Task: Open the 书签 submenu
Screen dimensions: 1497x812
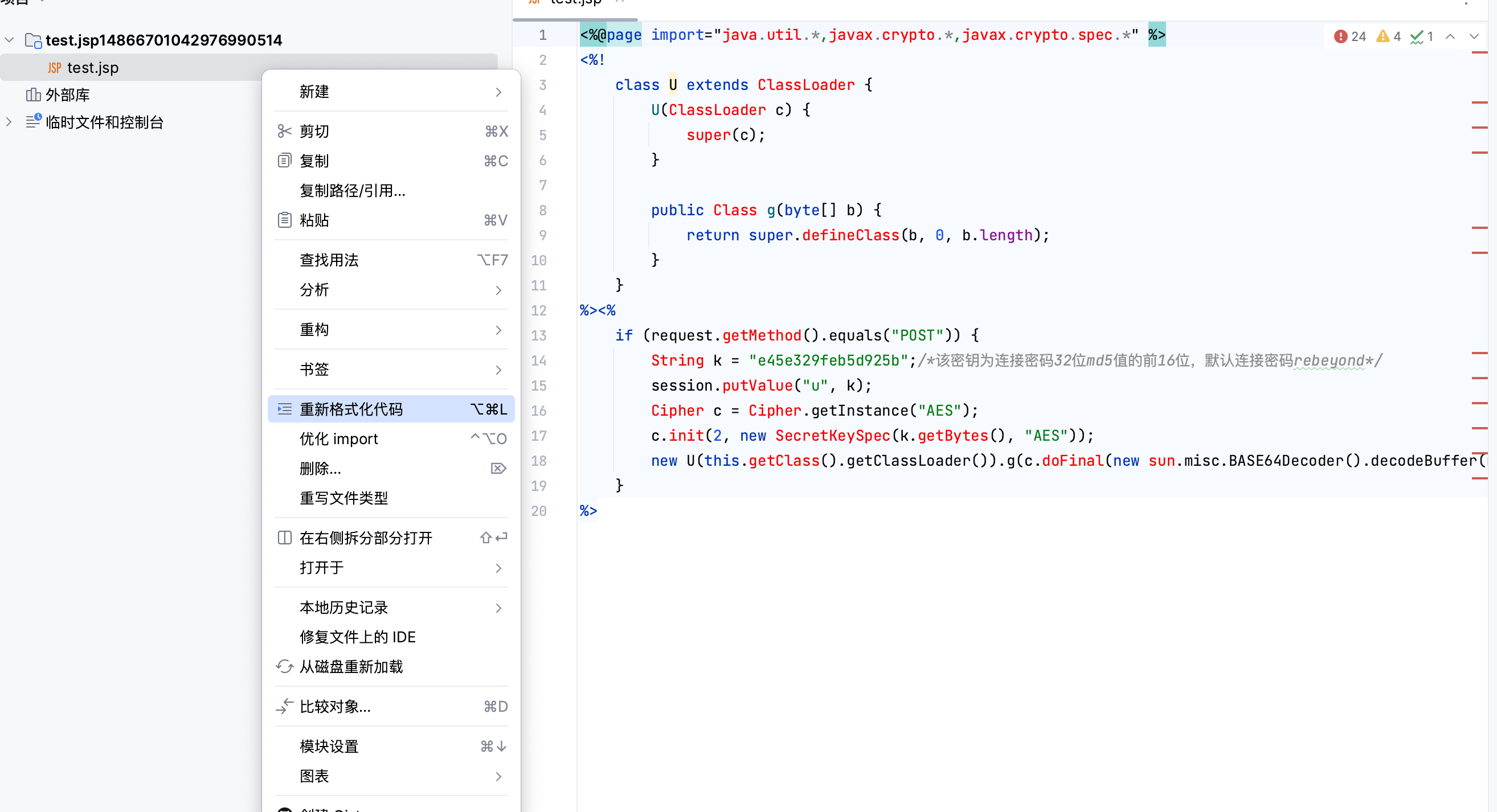Action: pyautogui.click(x=391, y=370)
